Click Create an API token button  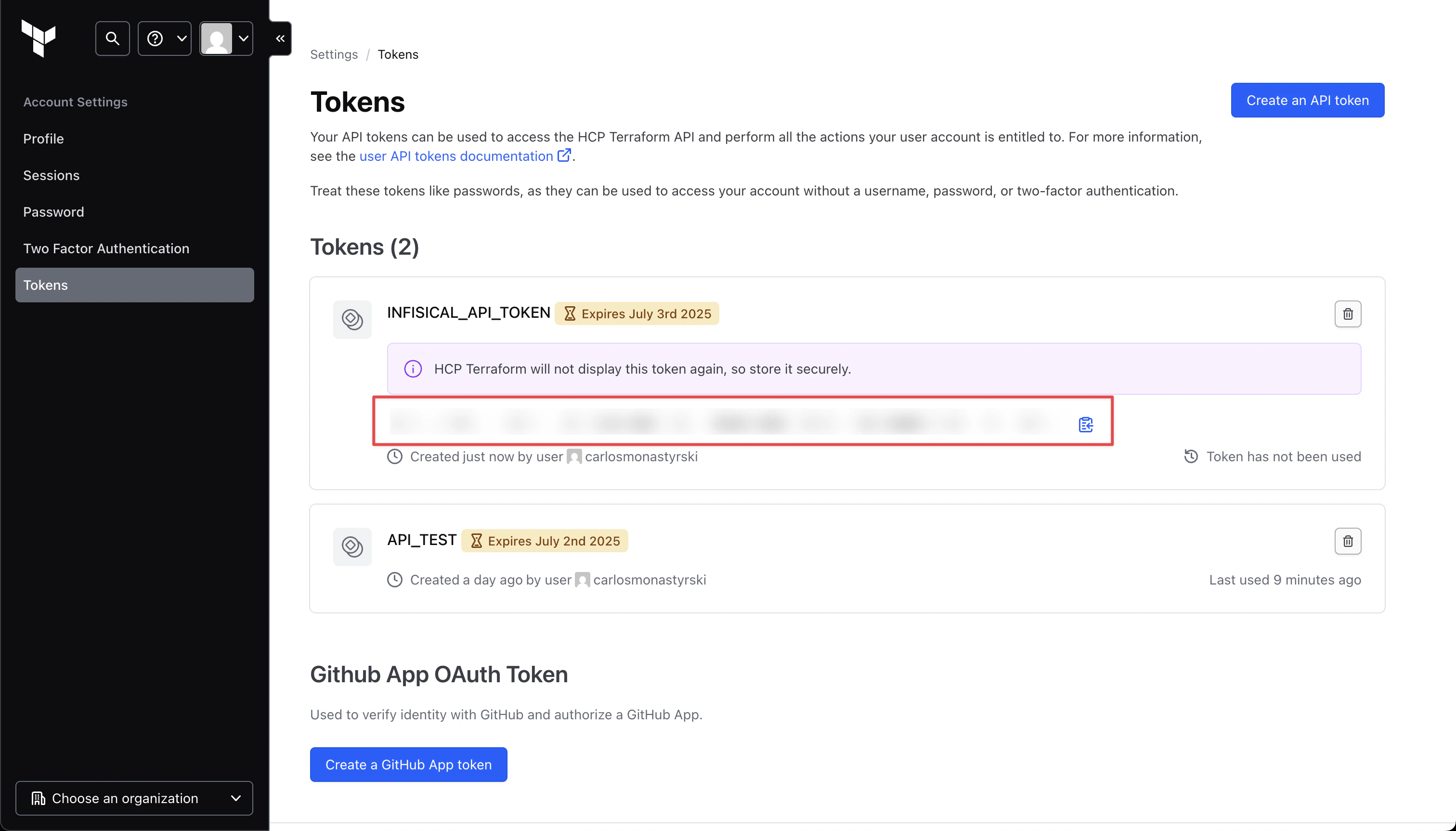click(1307, 100)
